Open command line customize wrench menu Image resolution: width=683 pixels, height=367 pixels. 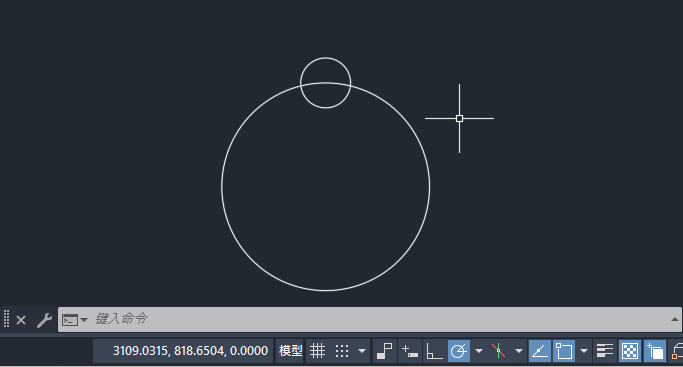[x=44, y=320]
